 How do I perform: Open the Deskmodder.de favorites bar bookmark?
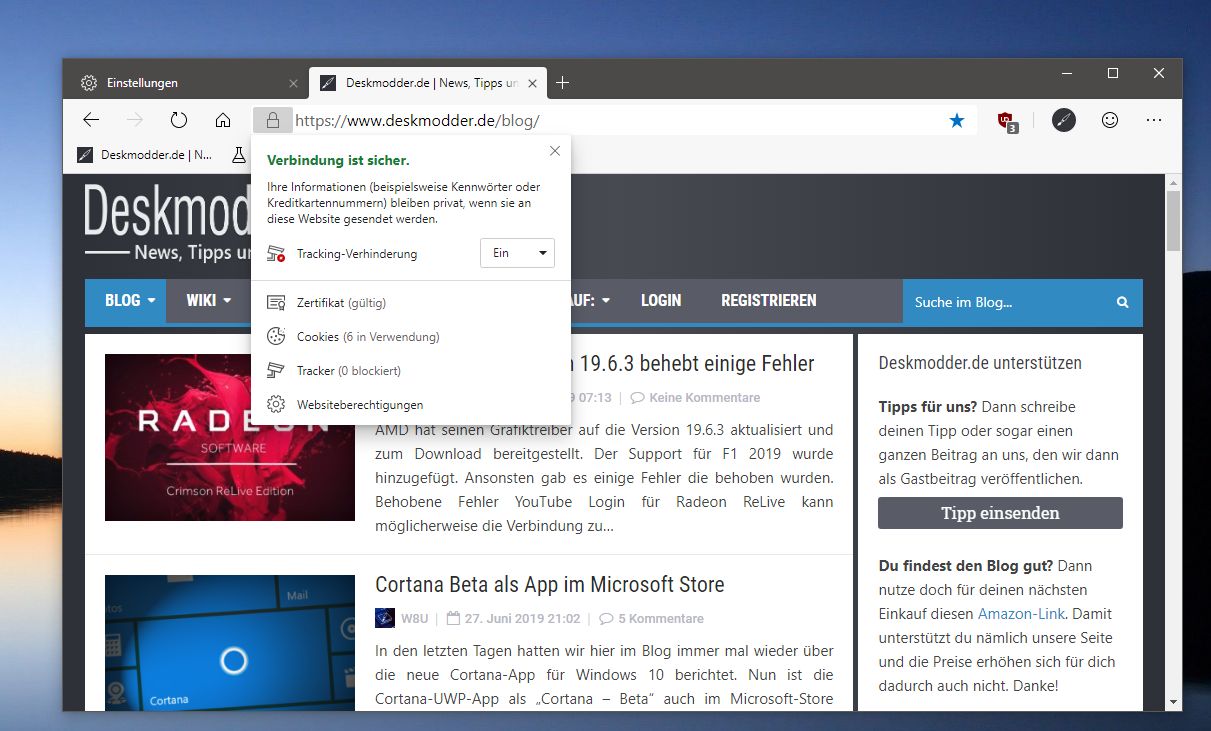click(145, 155)
